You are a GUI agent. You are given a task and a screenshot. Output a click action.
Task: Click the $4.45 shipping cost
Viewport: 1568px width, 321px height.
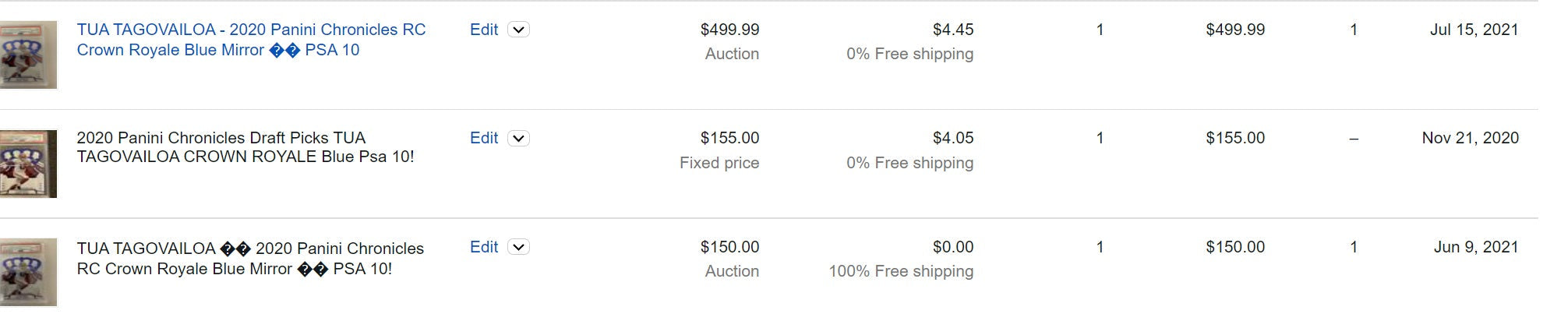click(x=952, y=30)
